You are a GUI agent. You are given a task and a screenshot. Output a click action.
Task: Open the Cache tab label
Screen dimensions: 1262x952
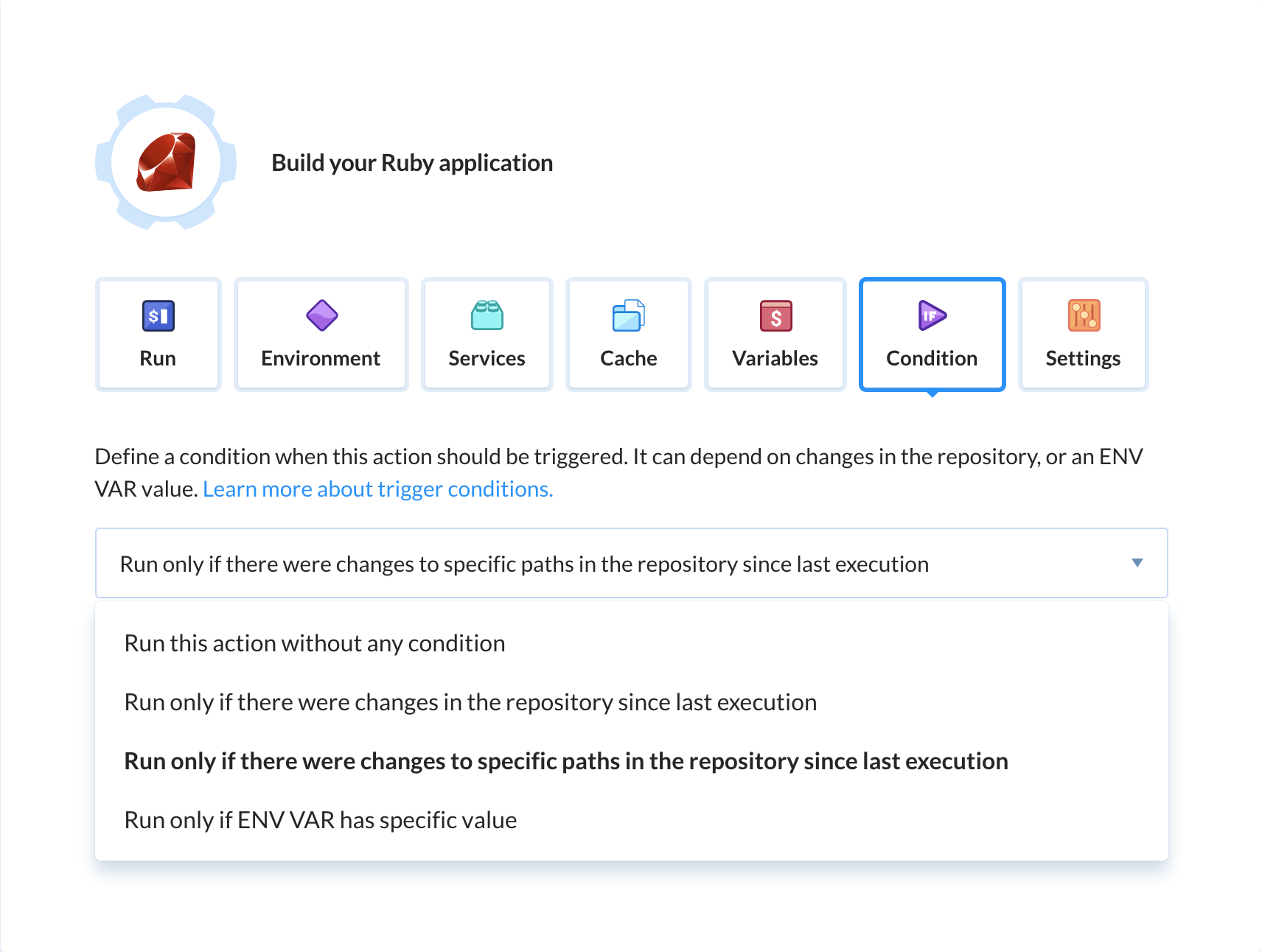628,358
